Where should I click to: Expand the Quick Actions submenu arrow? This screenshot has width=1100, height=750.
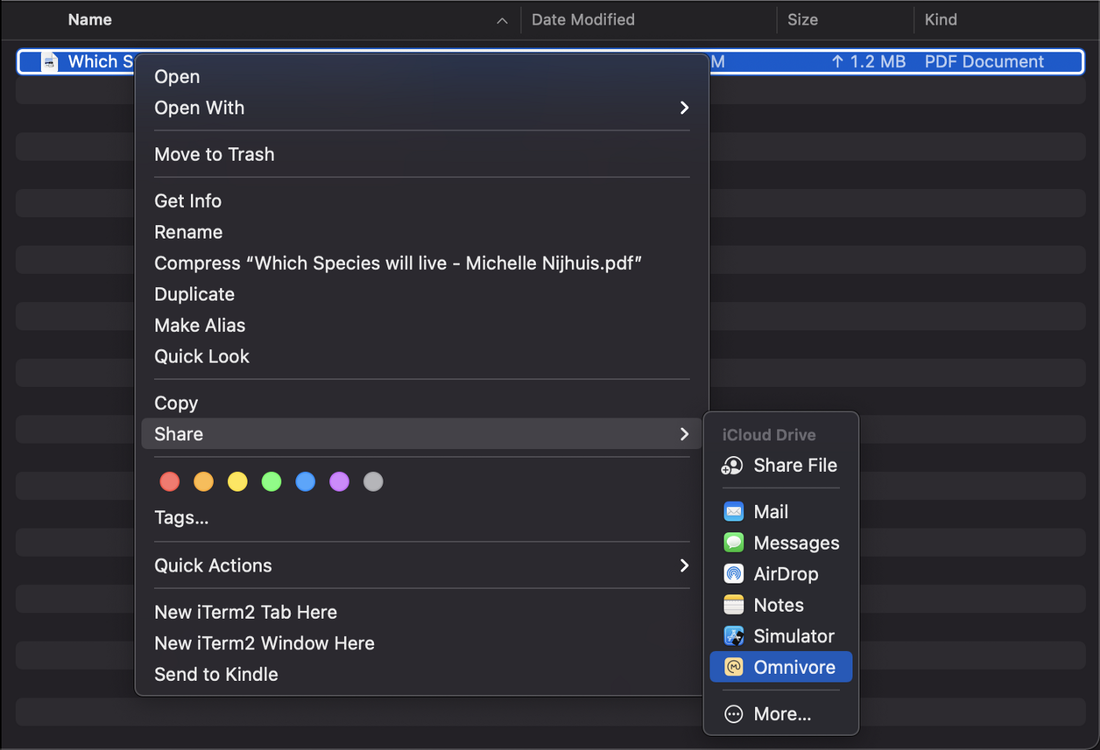coord(684,565)
